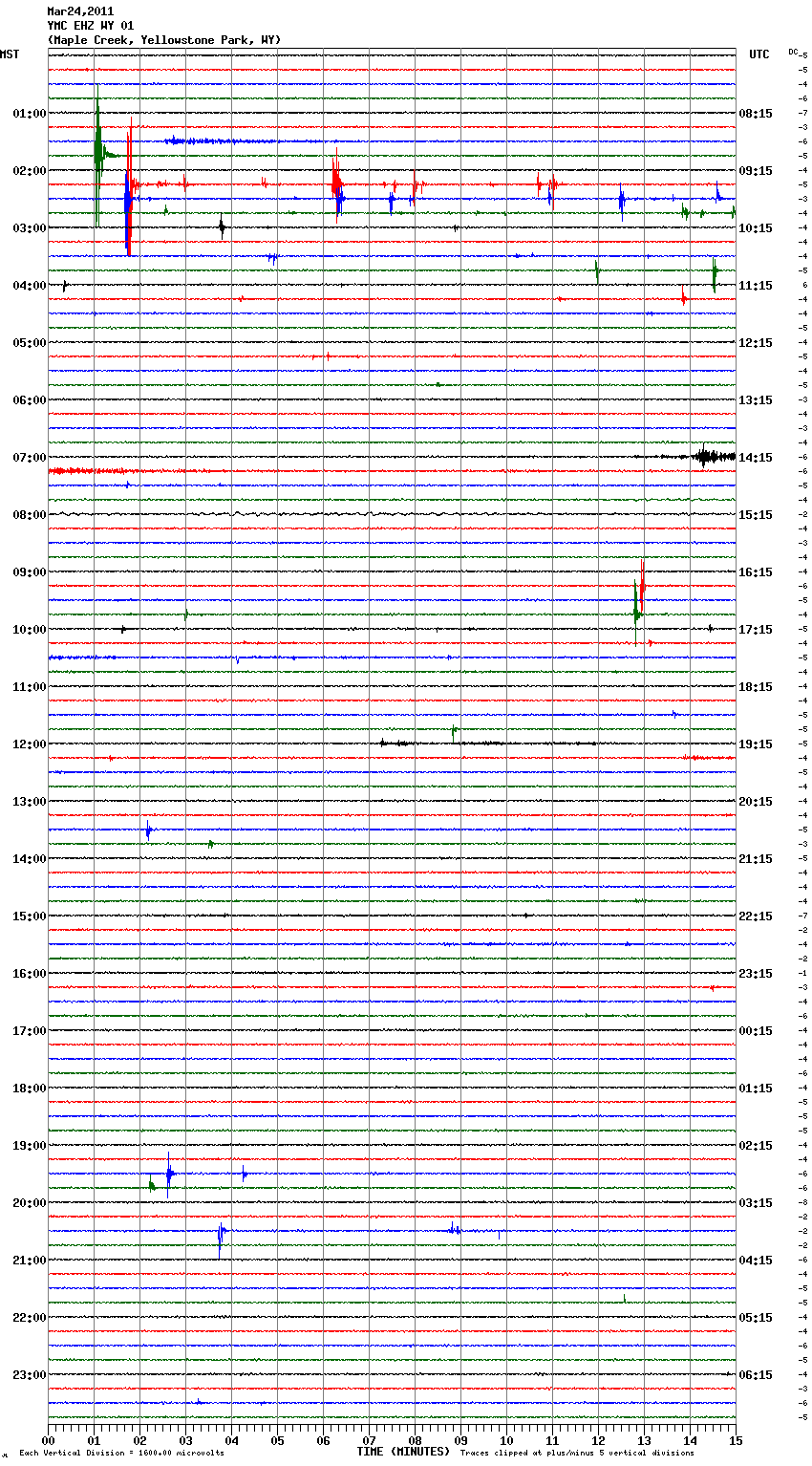Click the 00:15 UTC time label
Image resolution: width=812 pixels, height=1466 pixels.
click(x=756, y=1031)
